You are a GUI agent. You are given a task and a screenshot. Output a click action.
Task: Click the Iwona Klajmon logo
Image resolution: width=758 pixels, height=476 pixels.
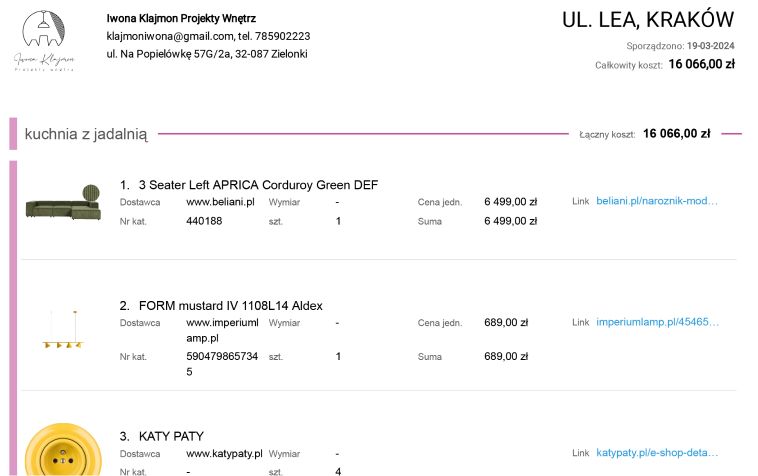pos(45,39)
